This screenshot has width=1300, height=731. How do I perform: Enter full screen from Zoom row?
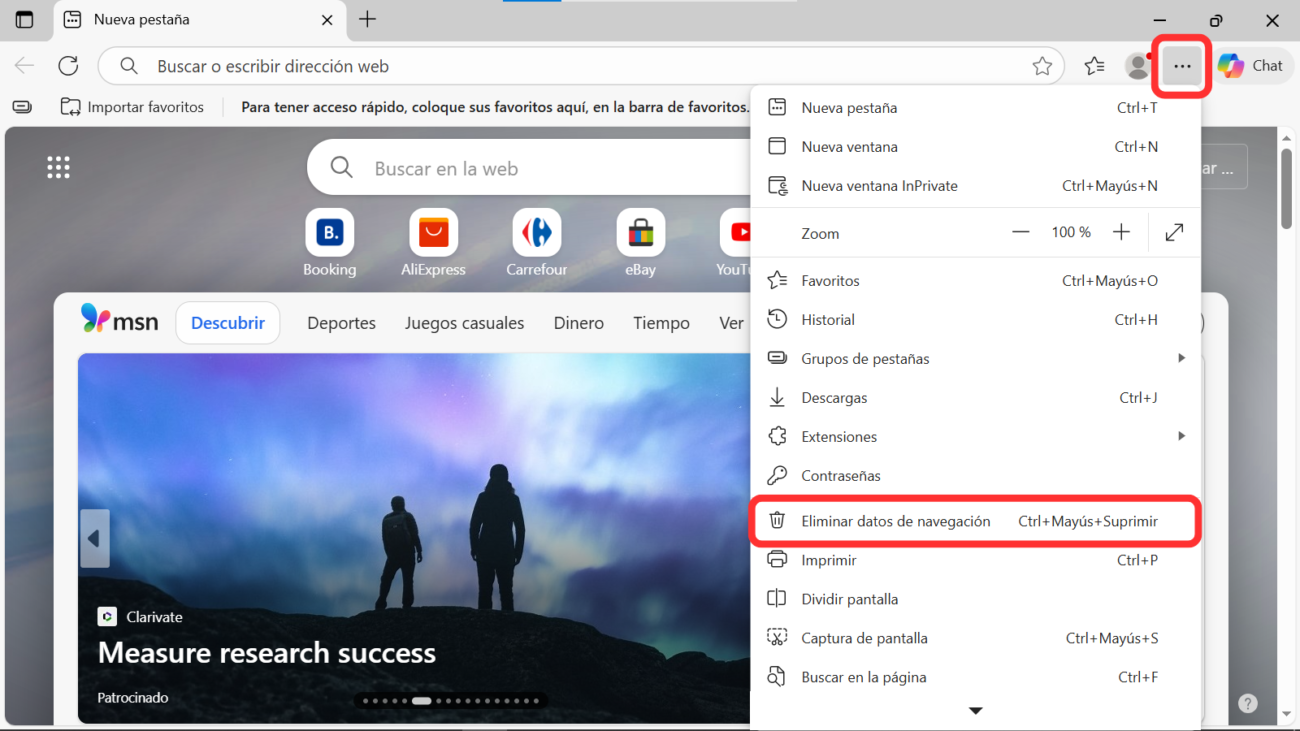pyautogui.click(x=1174, y=233)
